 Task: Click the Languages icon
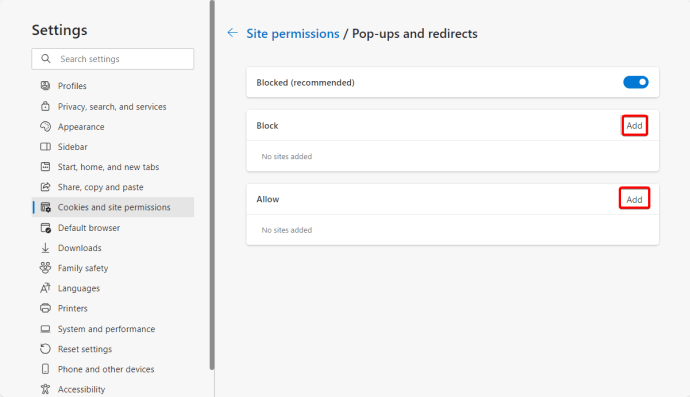point(45,288)
